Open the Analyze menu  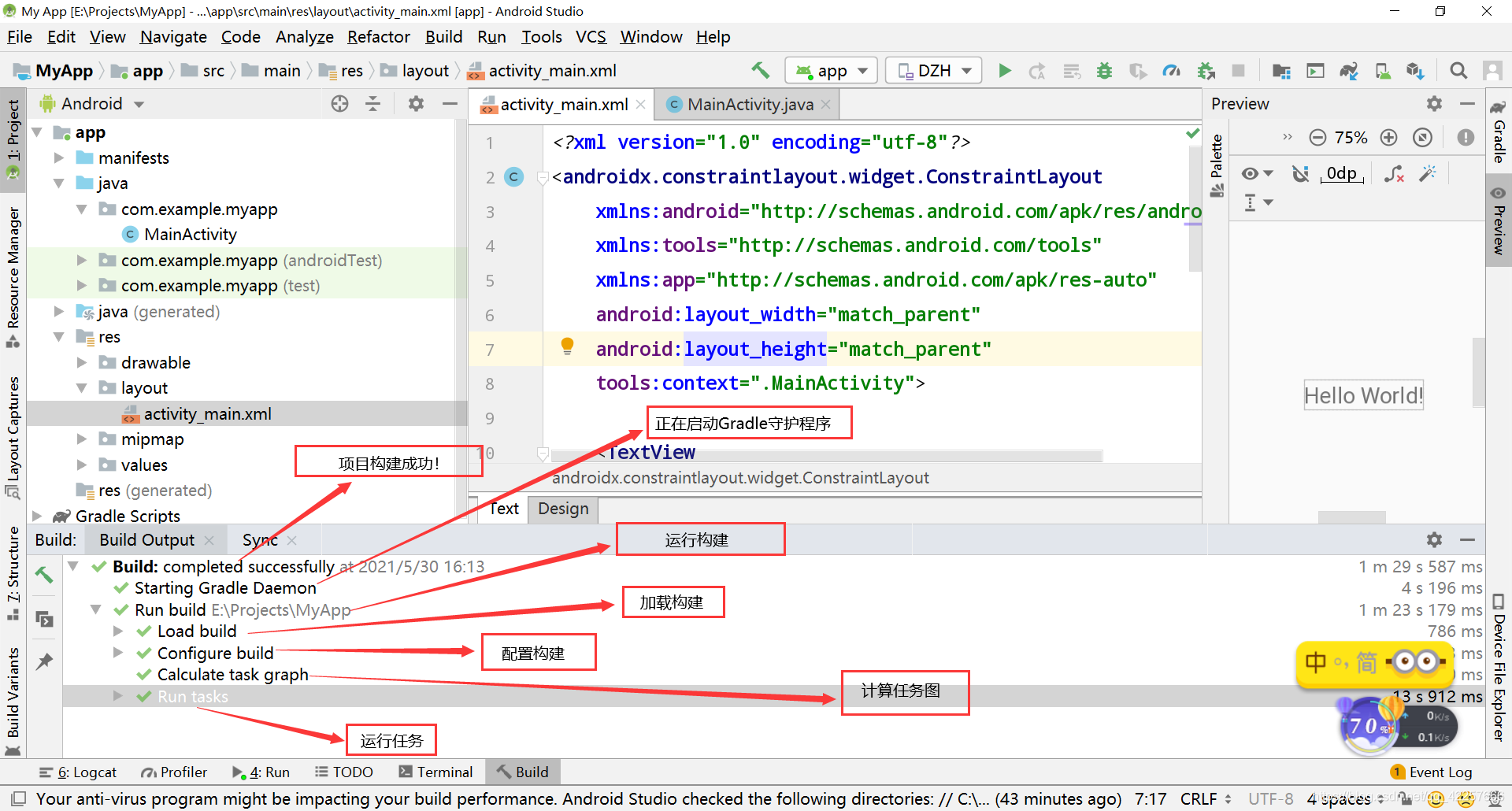click(x=305, y=37)
